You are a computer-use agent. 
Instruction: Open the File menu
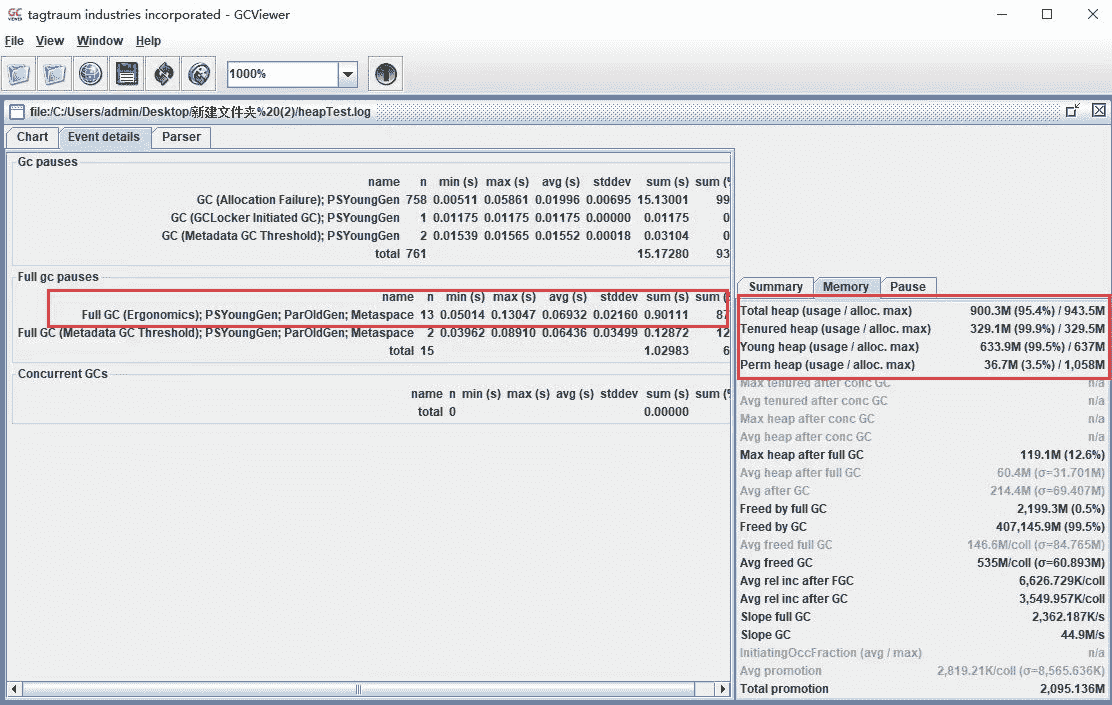[14, 41]
